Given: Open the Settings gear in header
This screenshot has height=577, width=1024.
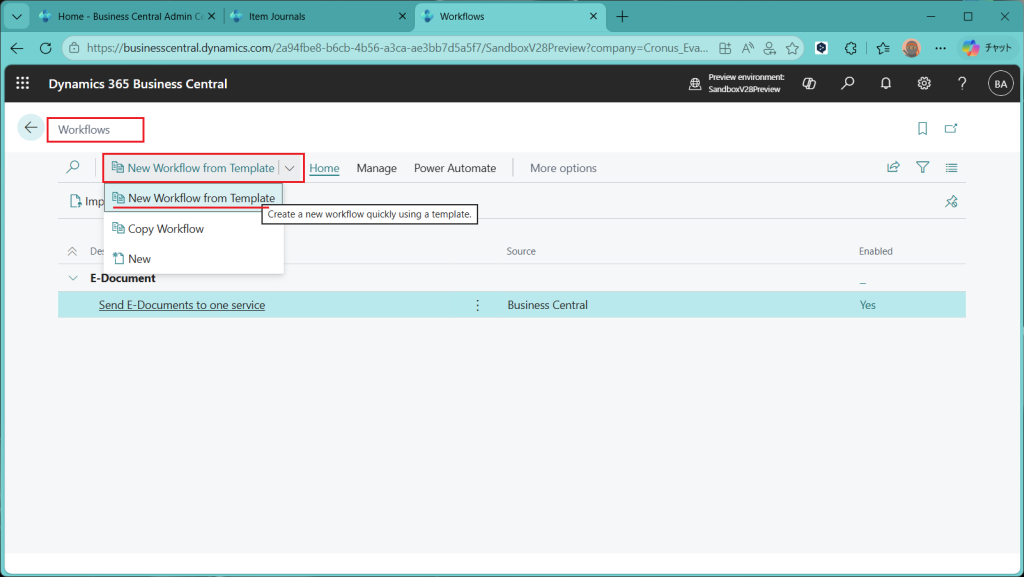Looking at the screenshot, I should pos(924,84).
